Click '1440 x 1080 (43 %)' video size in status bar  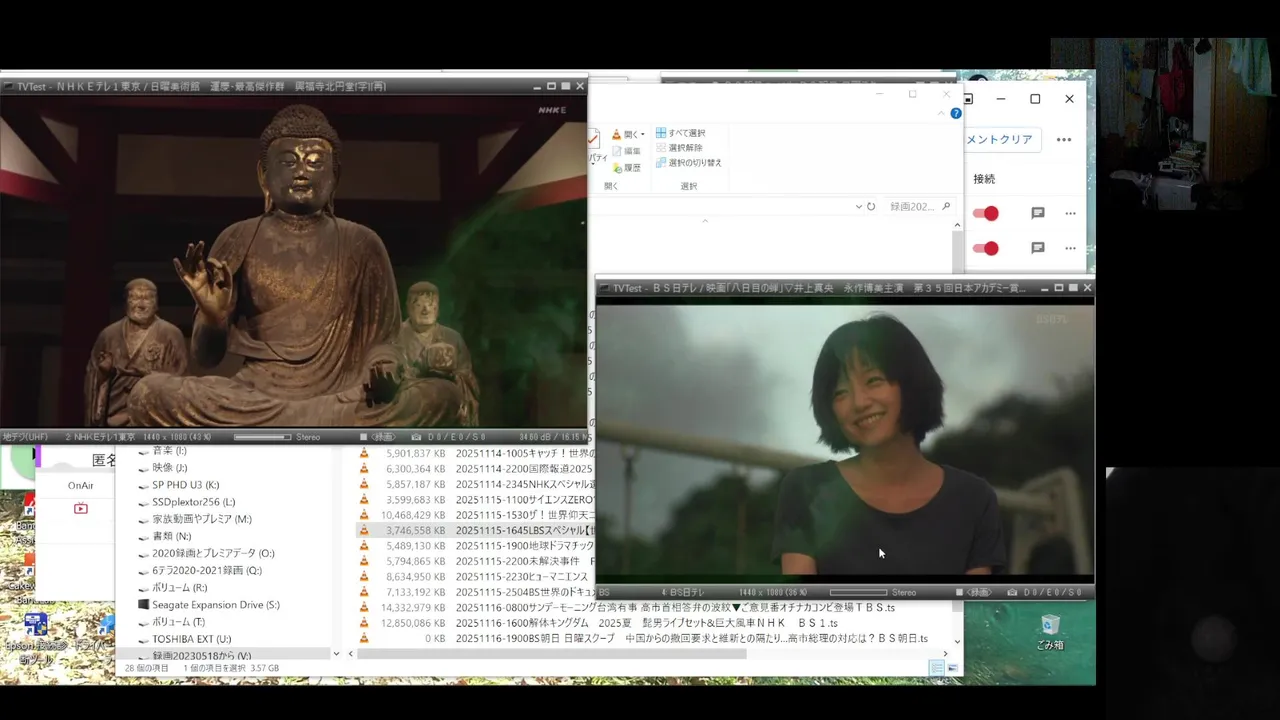(177, 437)
